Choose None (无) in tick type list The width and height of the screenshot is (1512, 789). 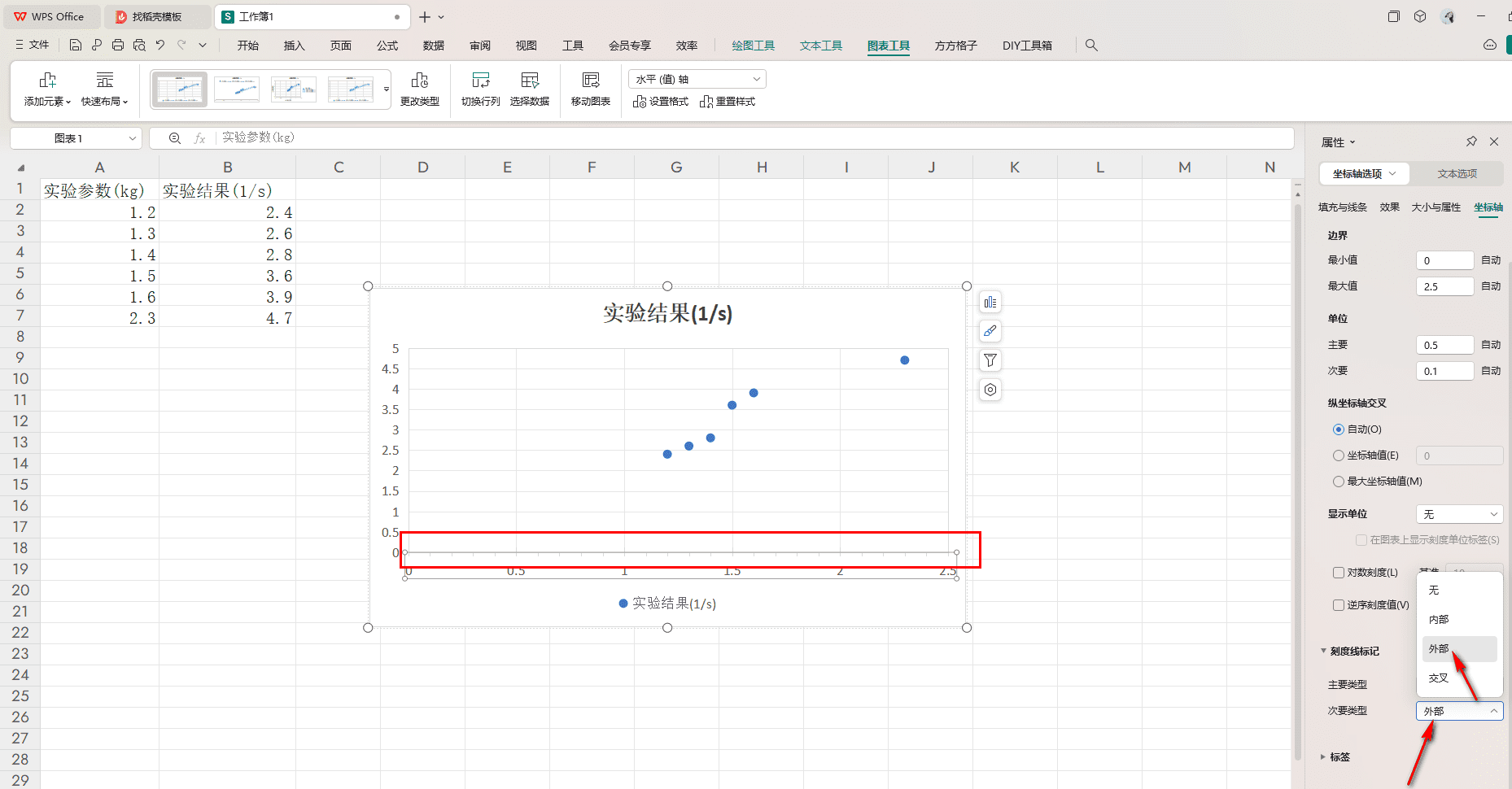(1460, 591)
